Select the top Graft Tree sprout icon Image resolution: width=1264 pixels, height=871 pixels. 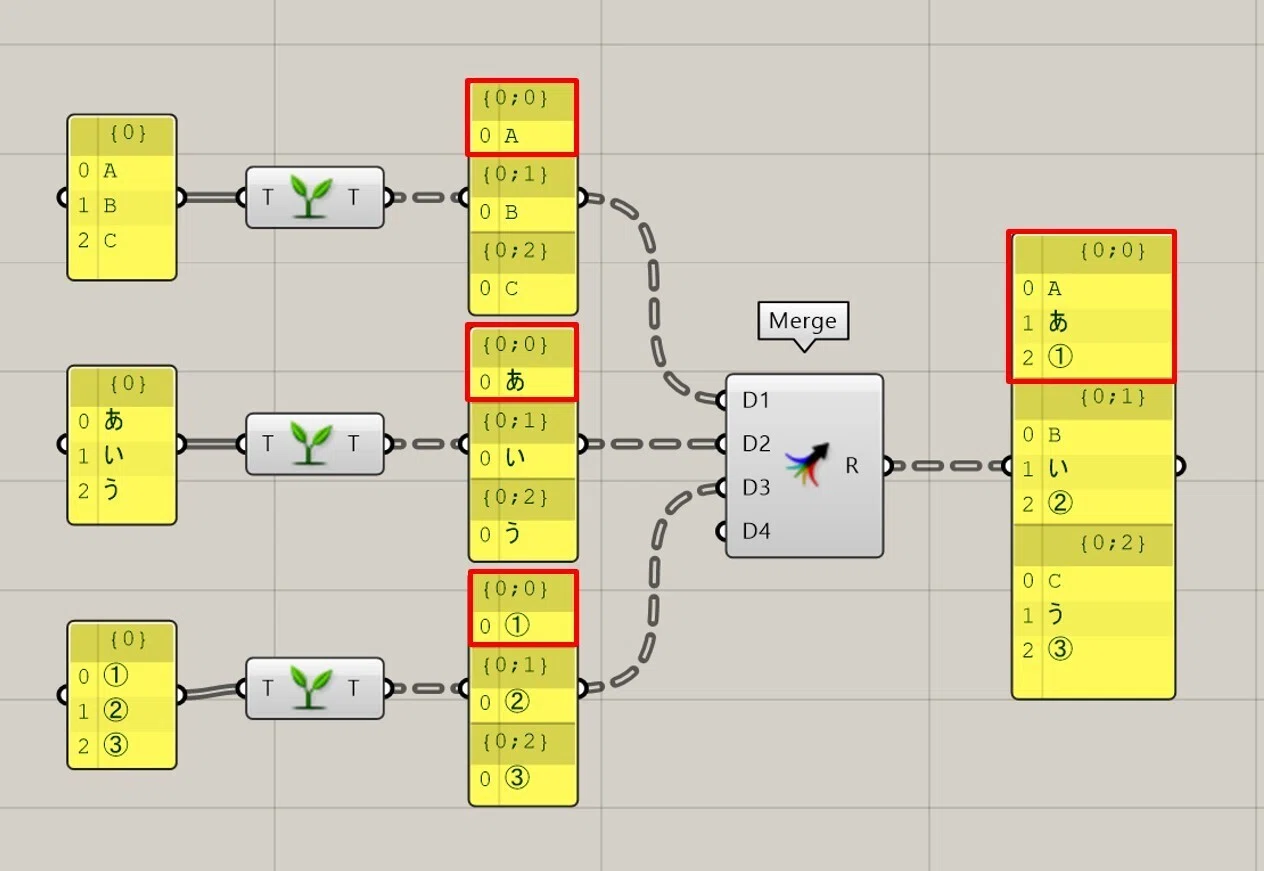point(310,197)
